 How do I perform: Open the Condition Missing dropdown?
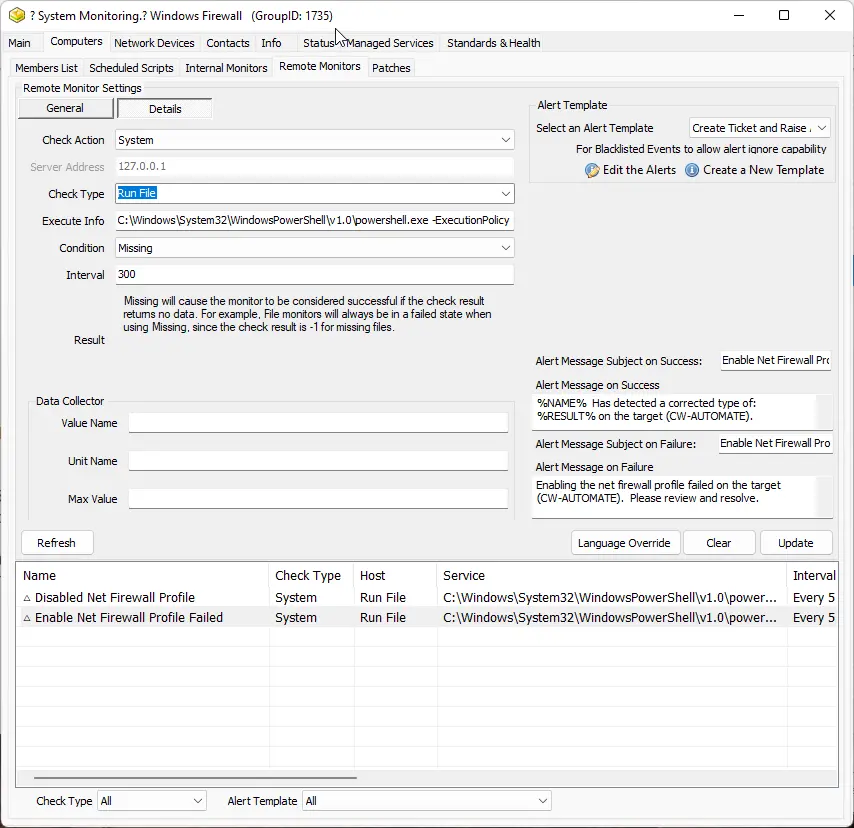(x=505, y=248)
